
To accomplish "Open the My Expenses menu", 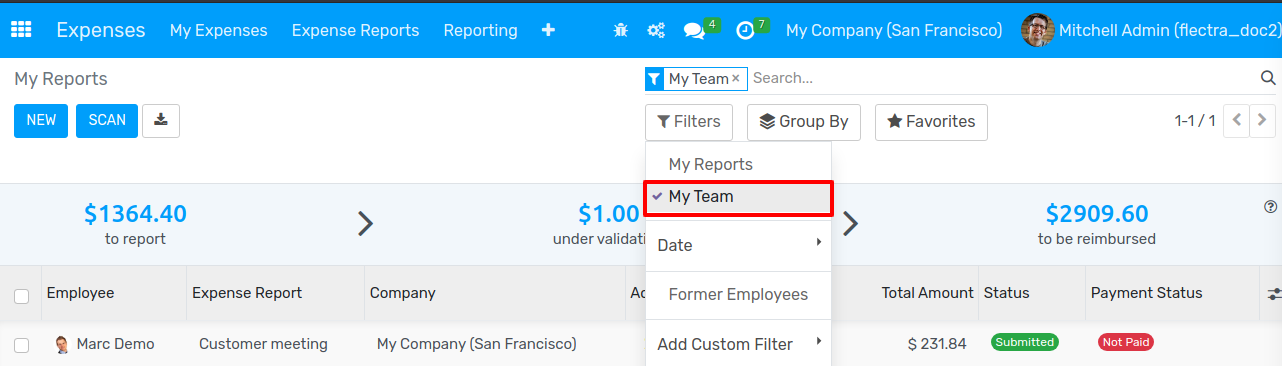I will coord(219,31).
